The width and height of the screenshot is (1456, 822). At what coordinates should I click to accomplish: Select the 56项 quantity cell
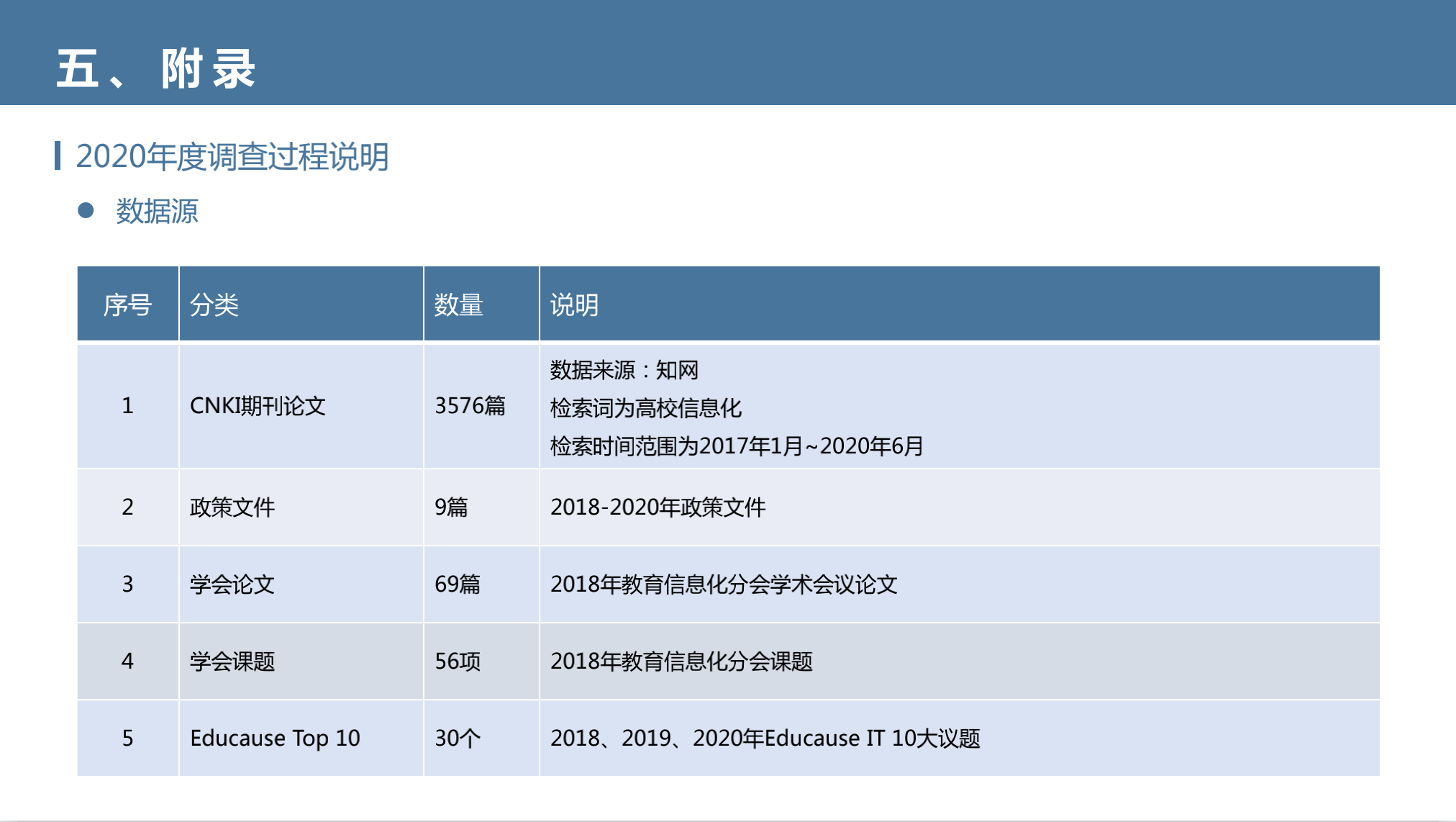coord(458,661)
